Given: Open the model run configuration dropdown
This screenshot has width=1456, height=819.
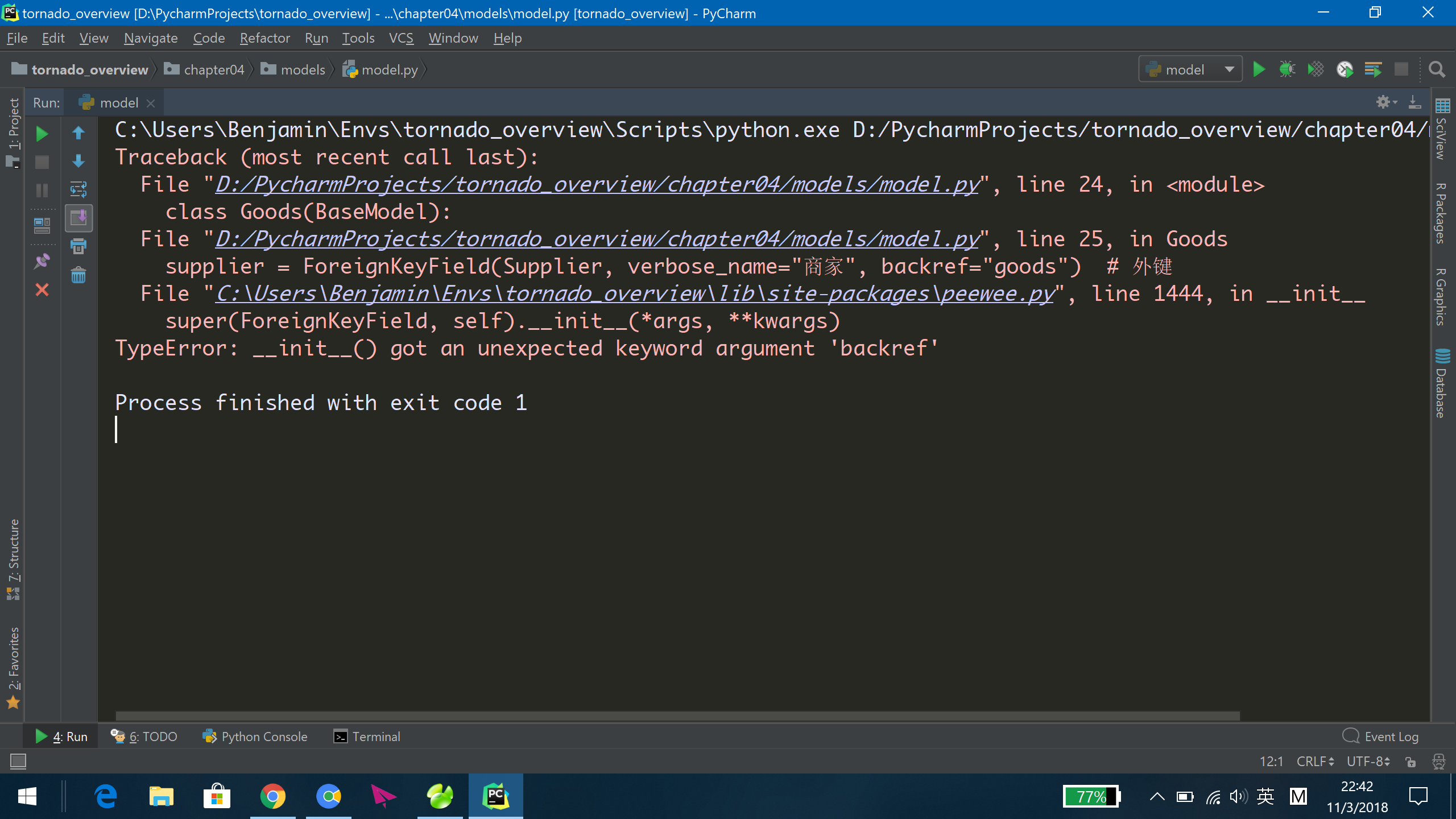Looking at the screenshot, I should (1190, 69).
